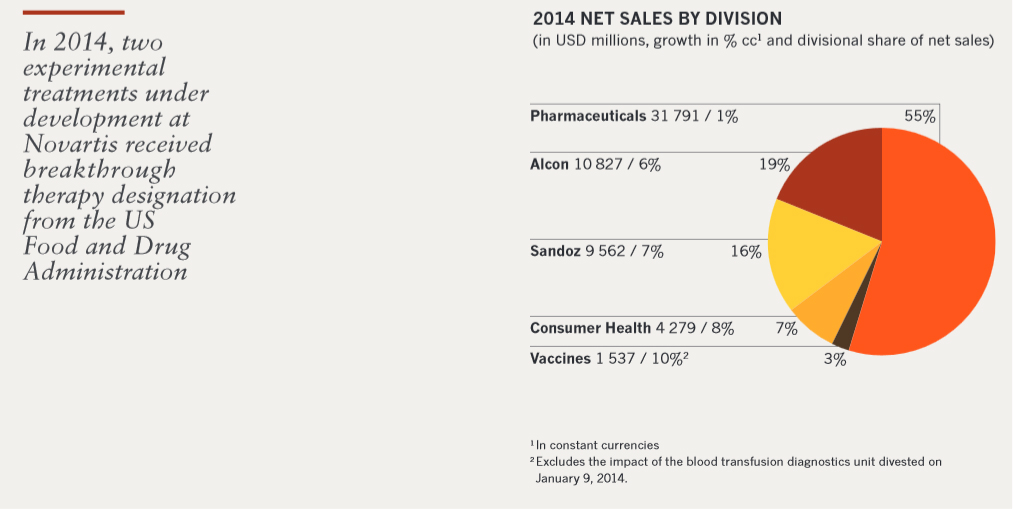
Task: Click the 16% share value
Action: pyautogui.click(x=746, y=251)
